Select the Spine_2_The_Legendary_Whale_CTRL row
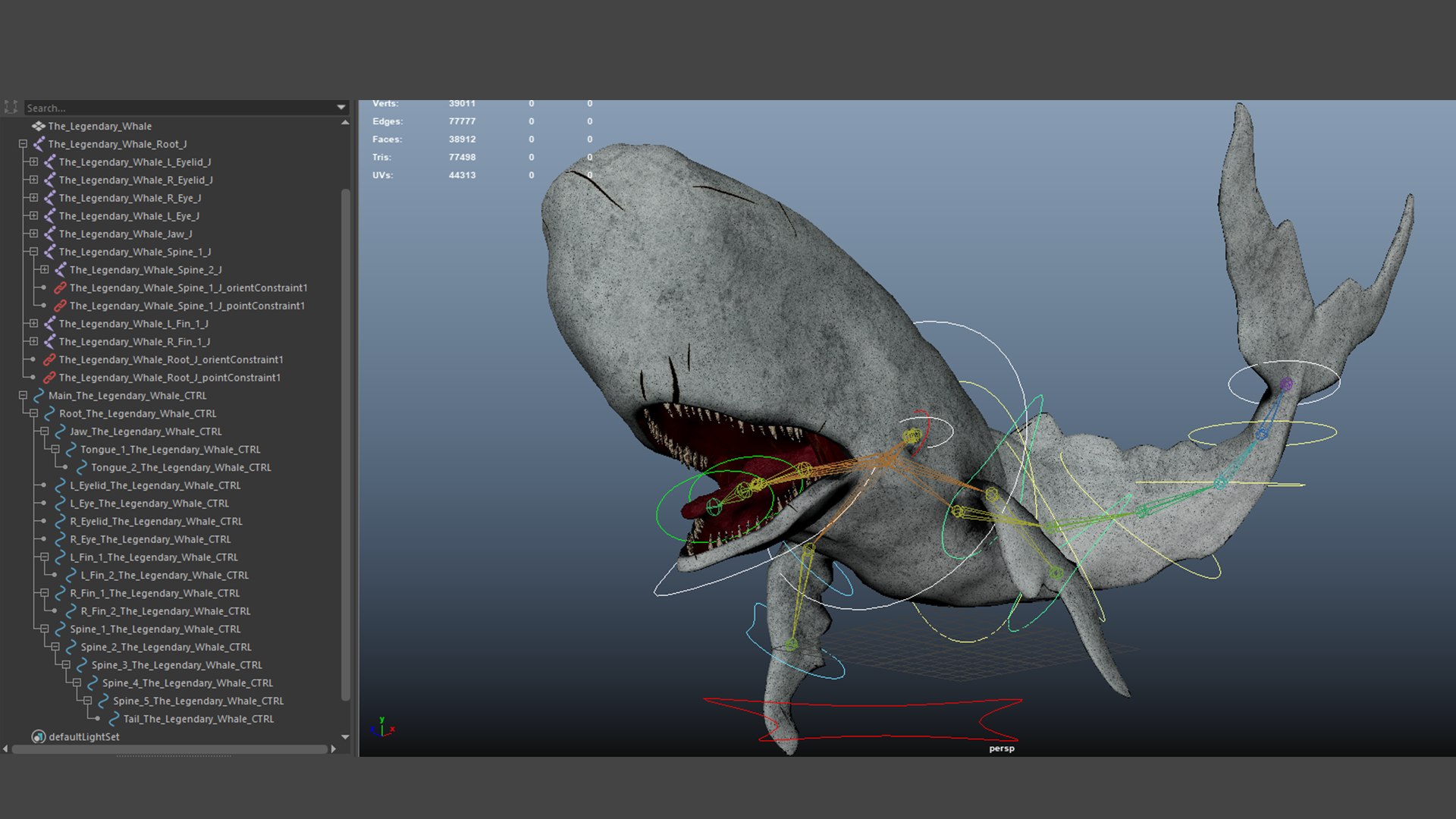 [x=166, y=648]
